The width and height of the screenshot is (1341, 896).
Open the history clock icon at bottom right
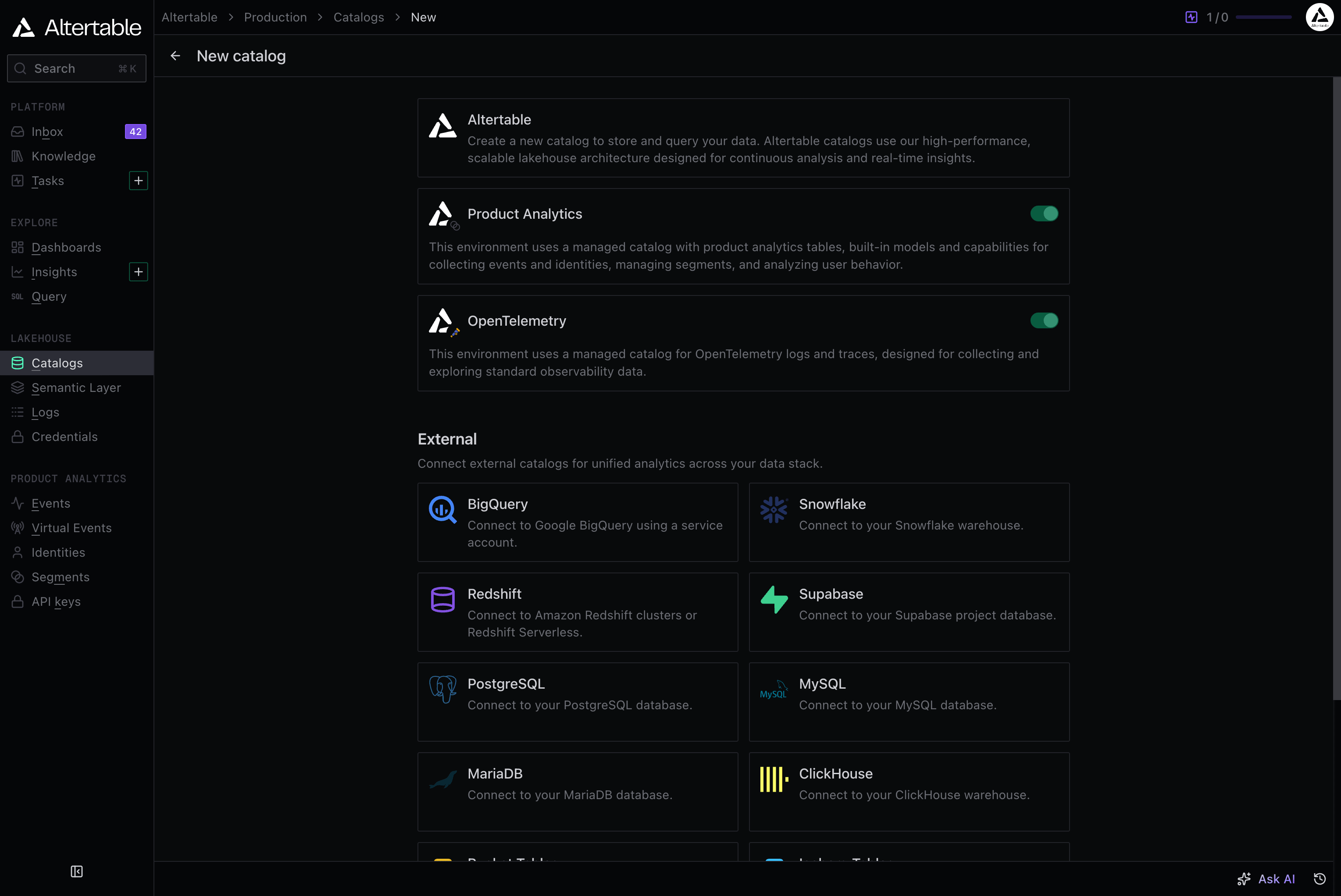coord(1320,879)
